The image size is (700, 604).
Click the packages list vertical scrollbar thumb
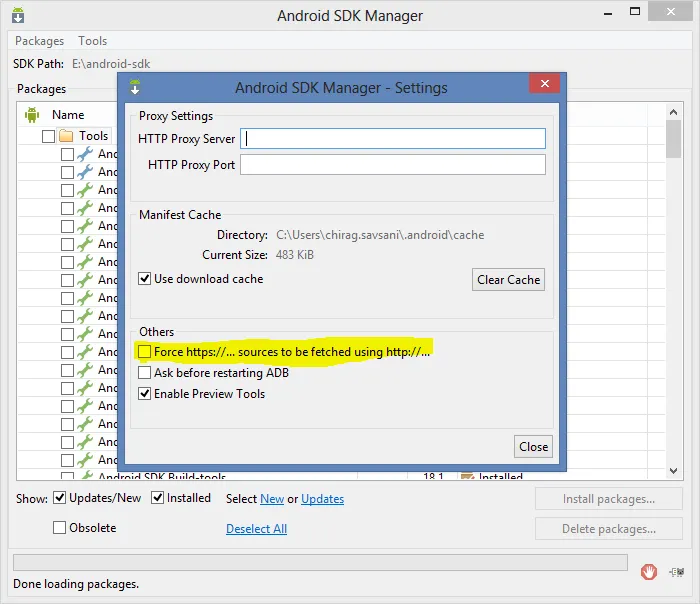[x=674, y=139]
